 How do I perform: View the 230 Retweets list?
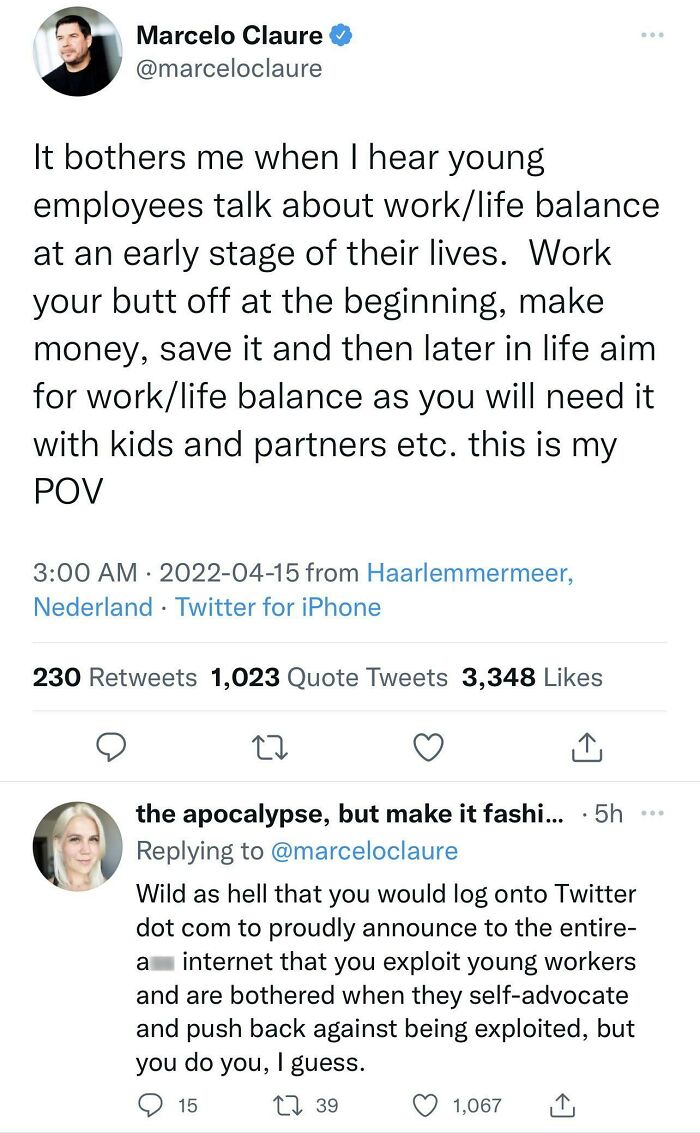point(115,677)
